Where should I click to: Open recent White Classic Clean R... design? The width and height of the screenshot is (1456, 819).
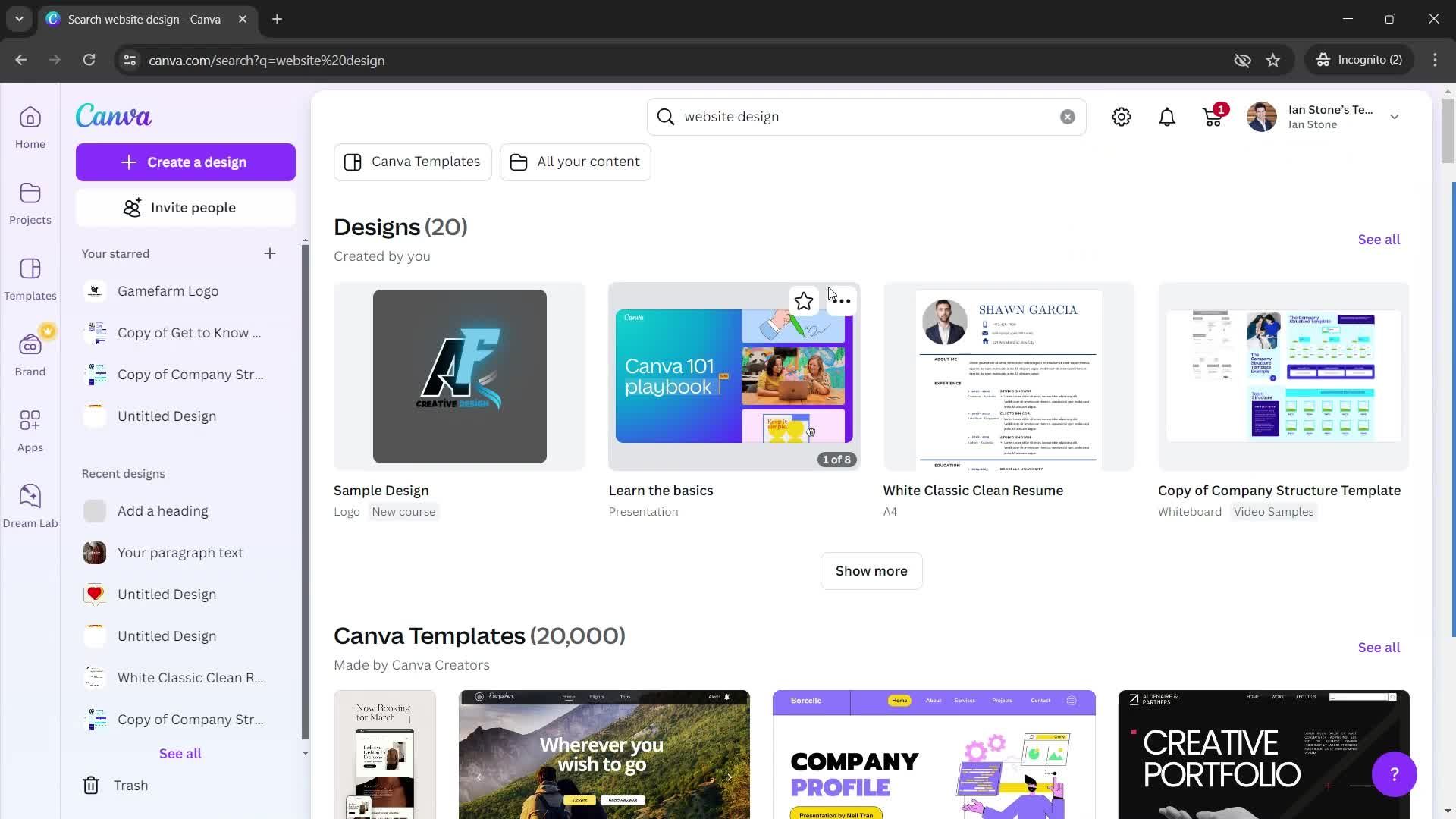pyautogui.click(x=186, y=678)
